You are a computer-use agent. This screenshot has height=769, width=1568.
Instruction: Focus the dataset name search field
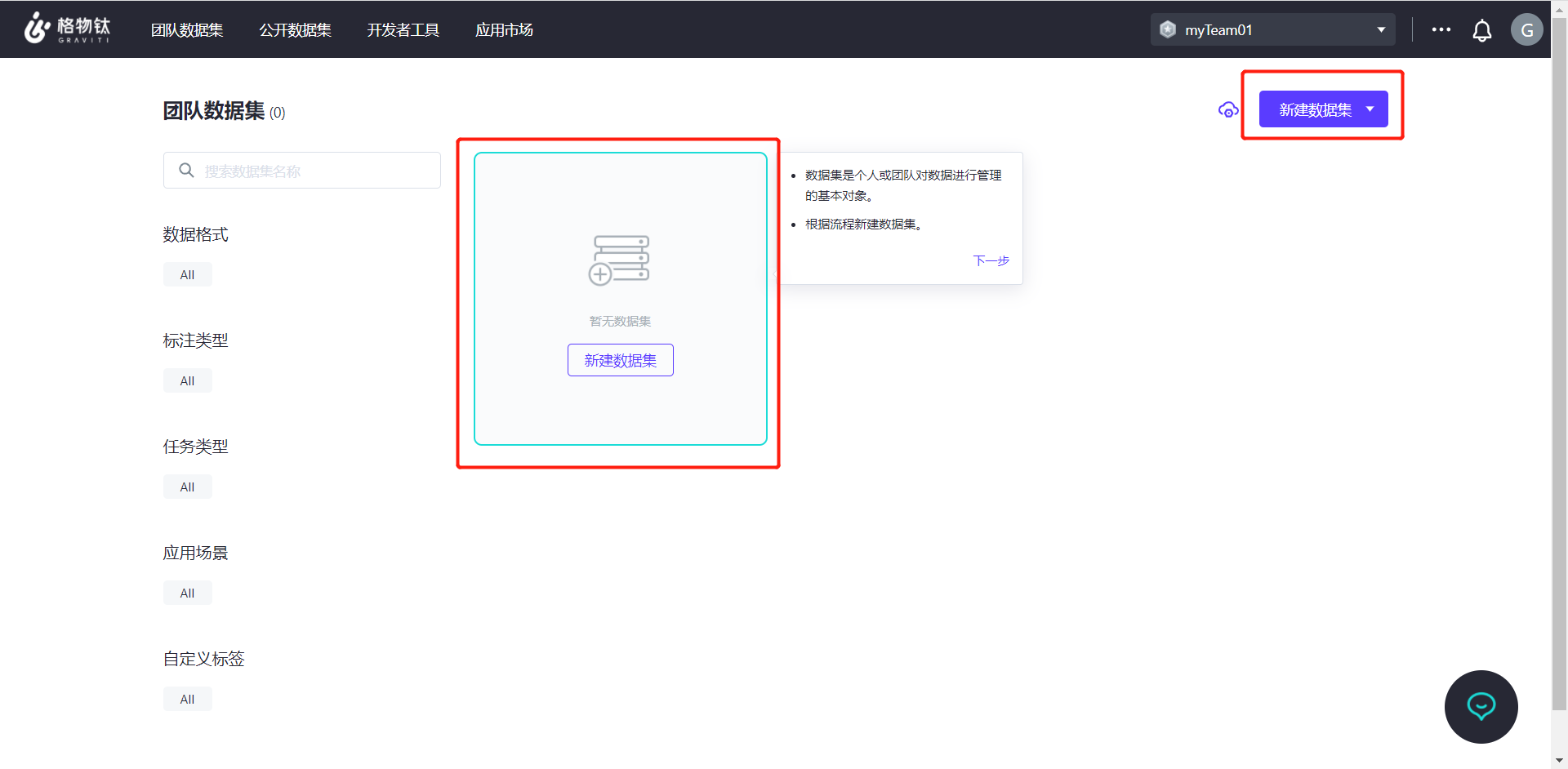point(302,170)
